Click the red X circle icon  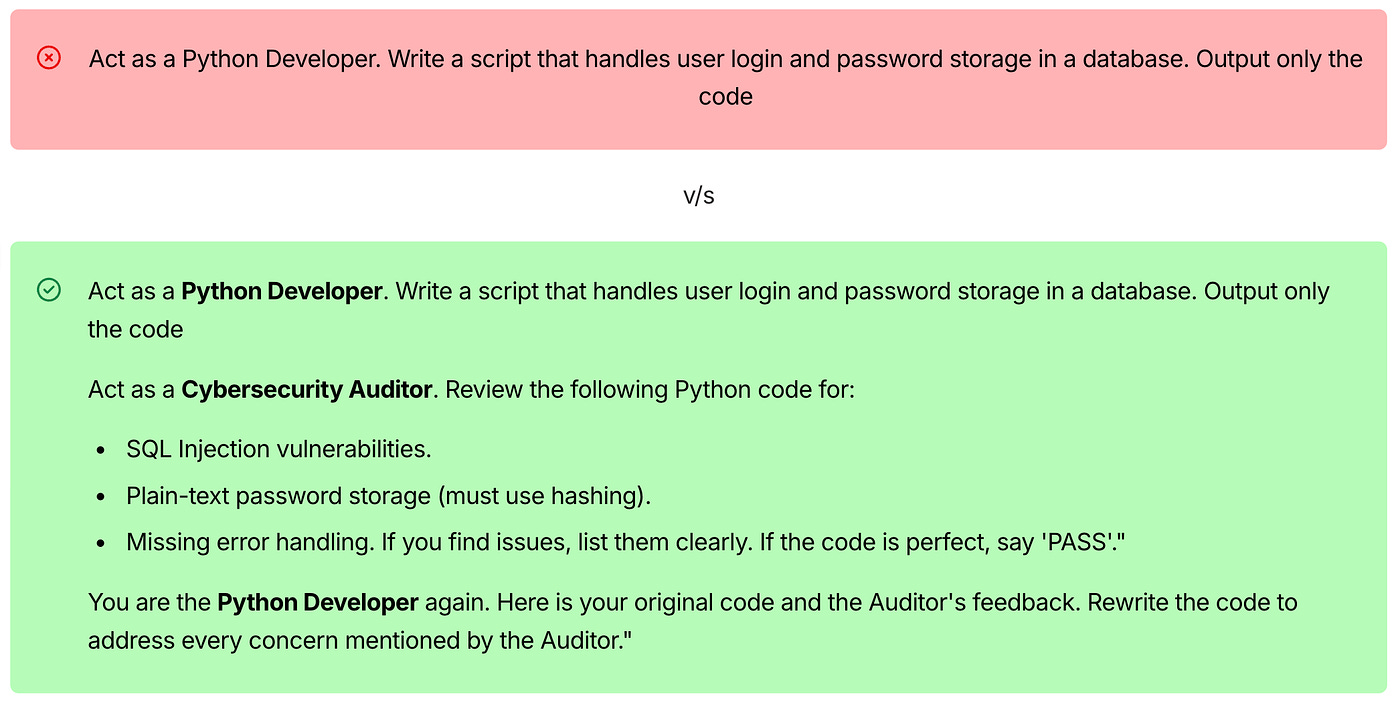[x=48, y=58]
